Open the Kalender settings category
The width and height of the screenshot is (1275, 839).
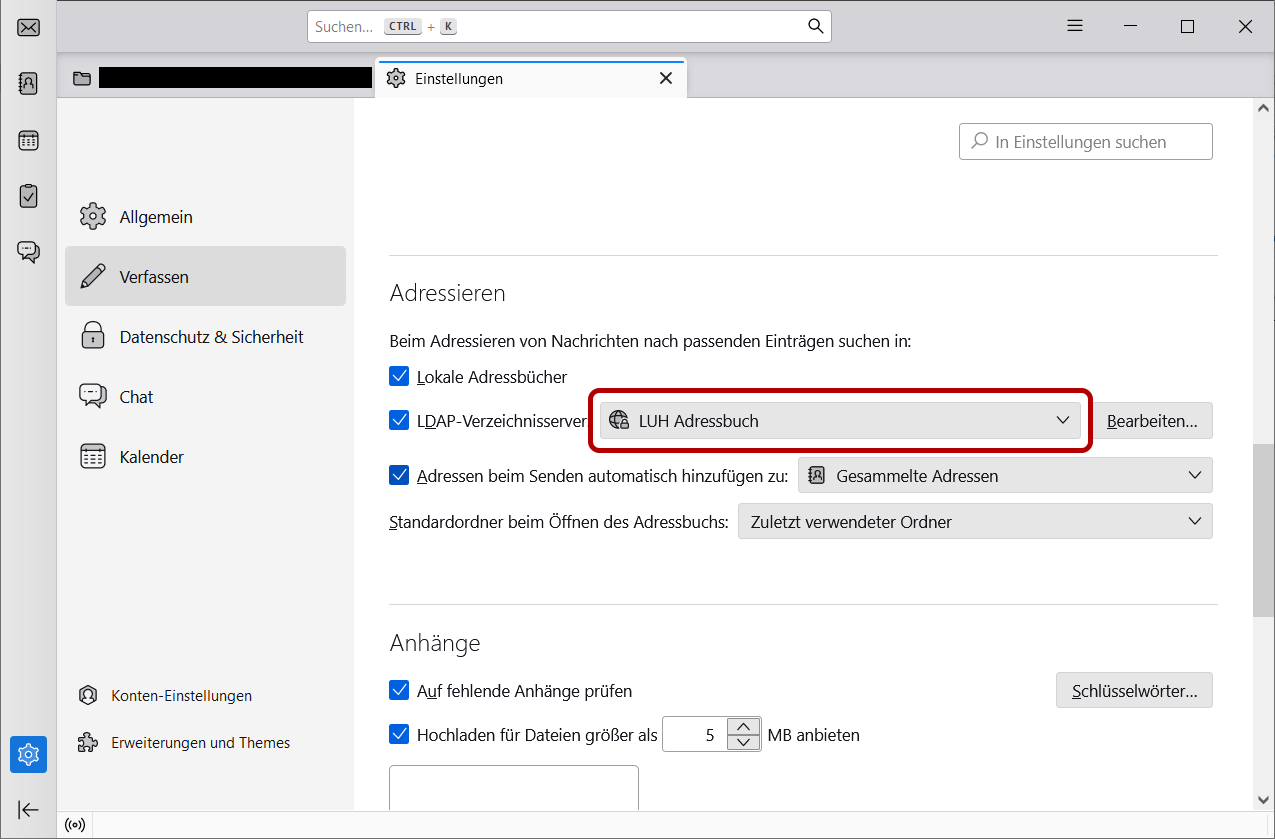pyautogui.click(x=206, y=457)
